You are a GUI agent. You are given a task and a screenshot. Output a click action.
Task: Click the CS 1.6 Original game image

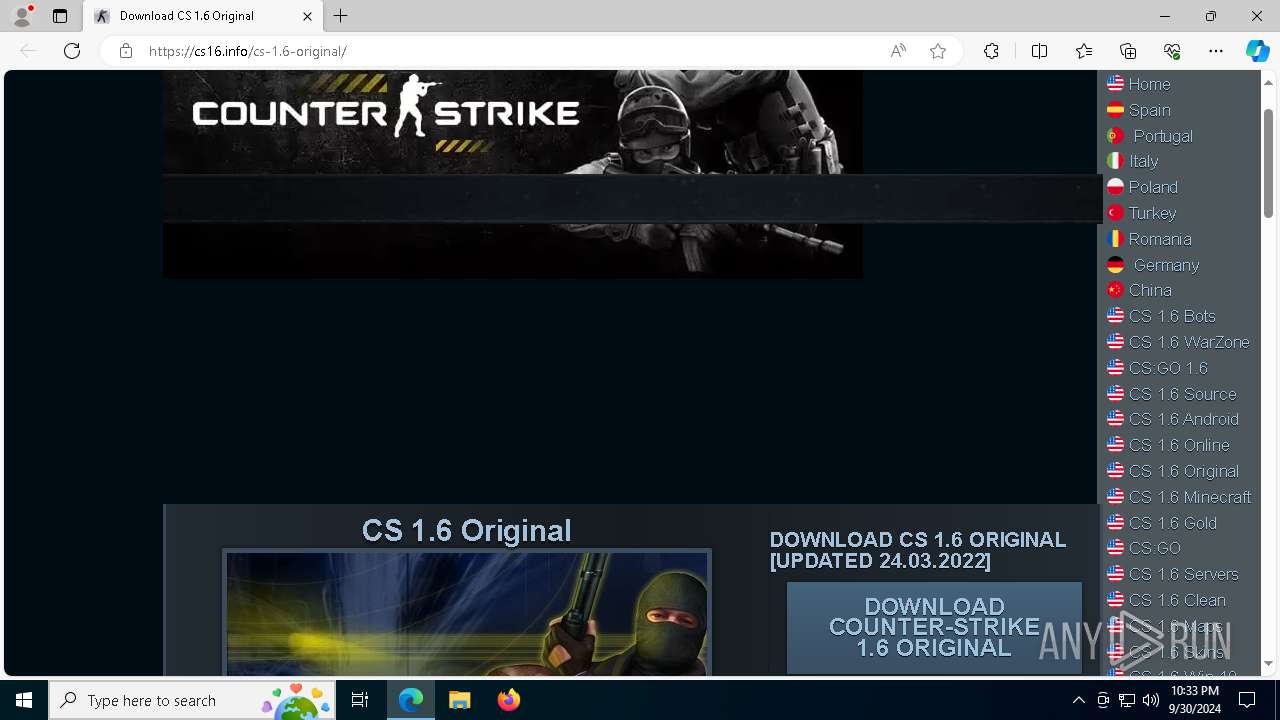pos(467,612)
